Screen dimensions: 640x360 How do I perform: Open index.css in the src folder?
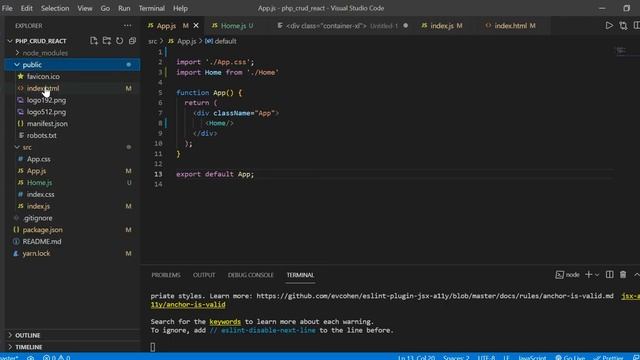coord(40,195)
